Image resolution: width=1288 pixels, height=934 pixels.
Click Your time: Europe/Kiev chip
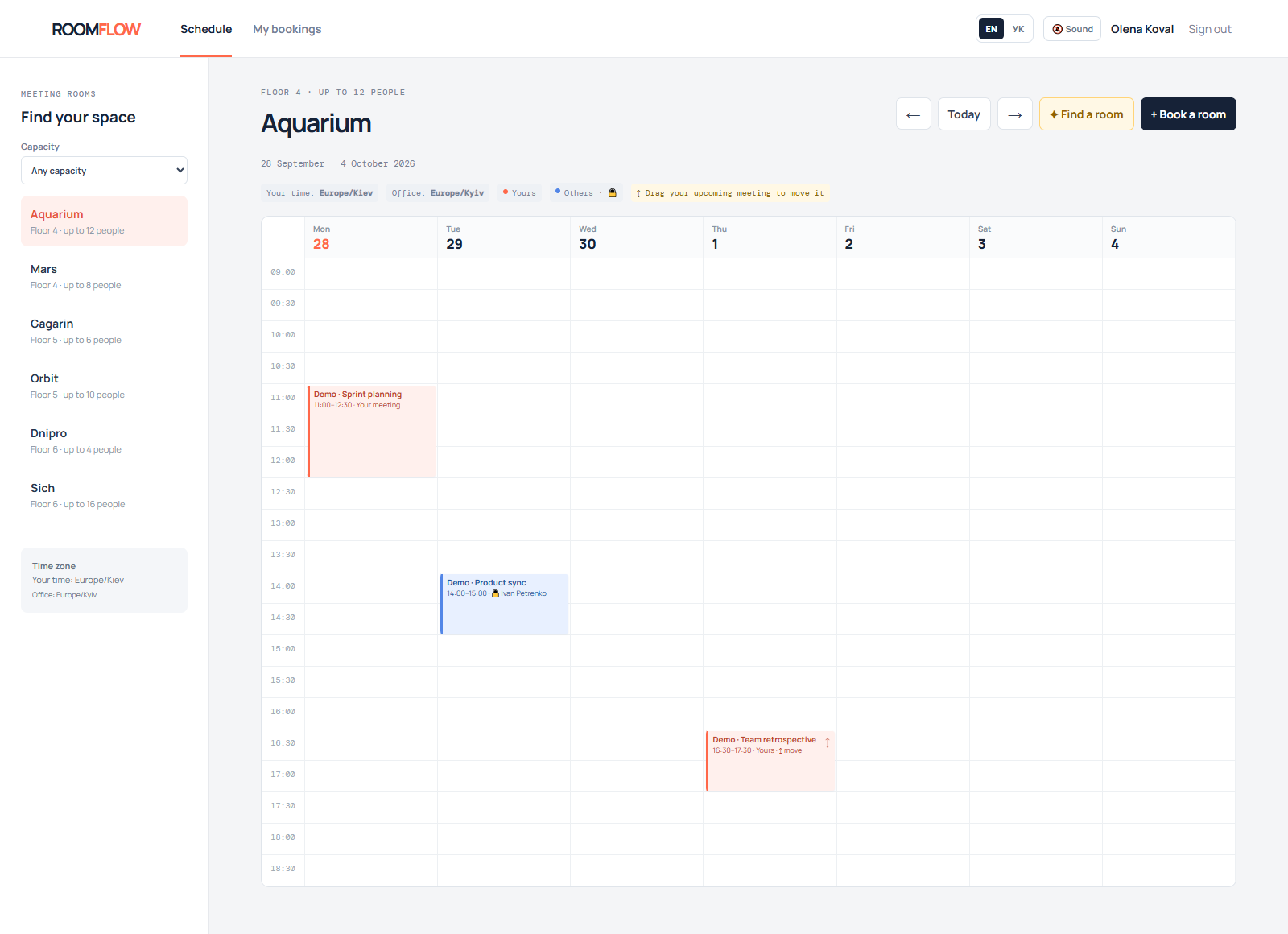[x=320, y=193]
